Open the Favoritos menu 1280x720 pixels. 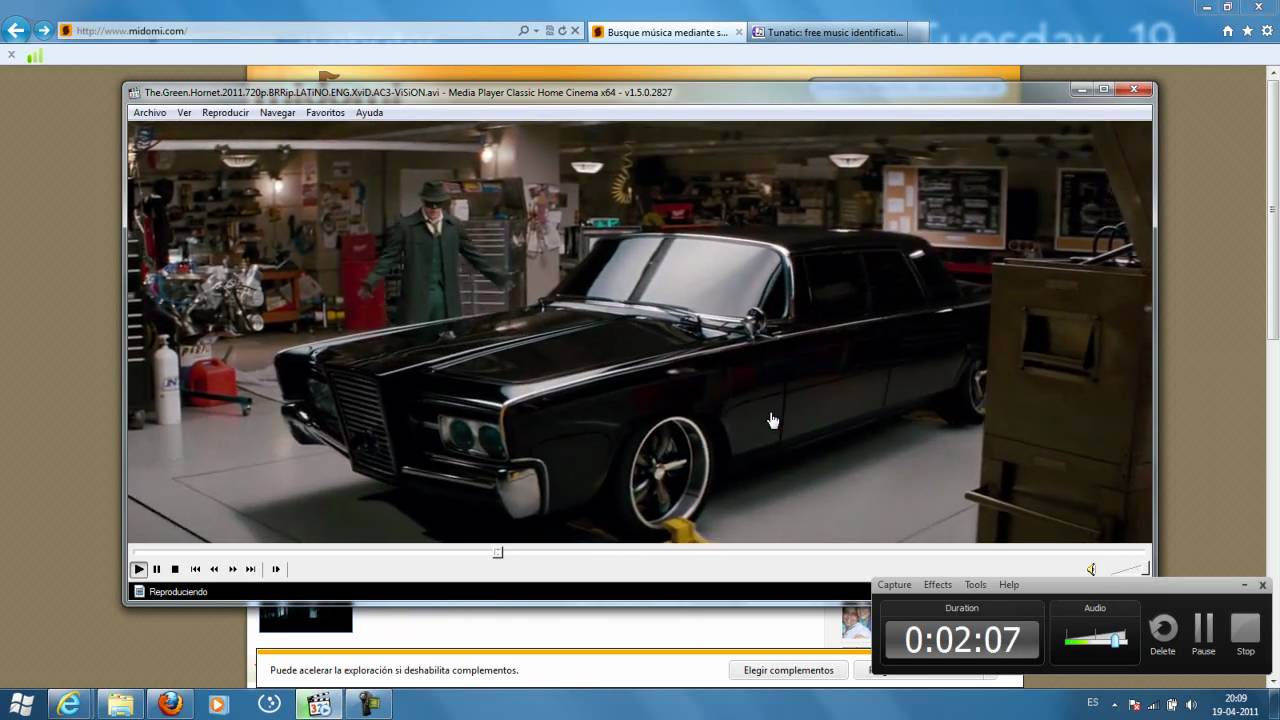pos(326,113)
